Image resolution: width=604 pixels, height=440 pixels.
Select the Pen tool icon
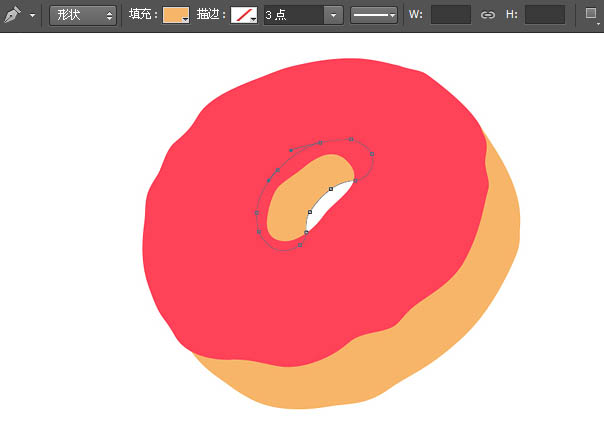(x=13, y=15)
